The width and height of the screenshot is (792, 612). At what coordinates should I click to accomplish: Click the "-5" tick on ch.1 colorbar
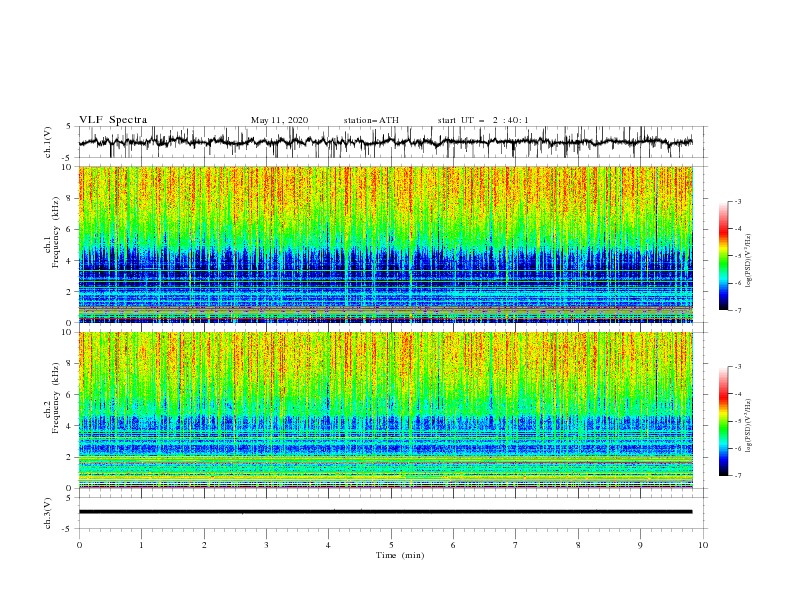tap(737, 256)
